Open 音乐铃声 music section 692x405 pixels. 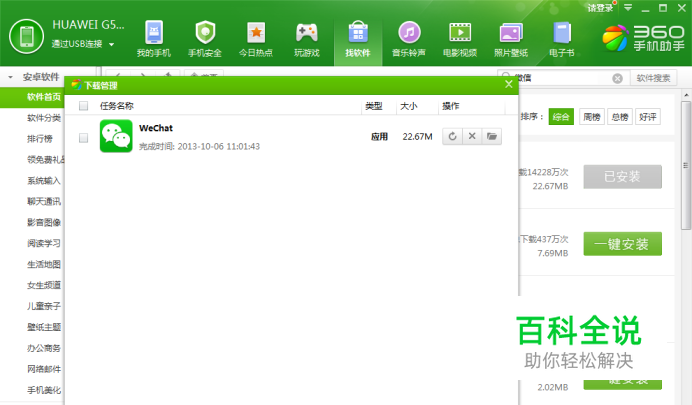pyautogui.click(x=409, y=39)
